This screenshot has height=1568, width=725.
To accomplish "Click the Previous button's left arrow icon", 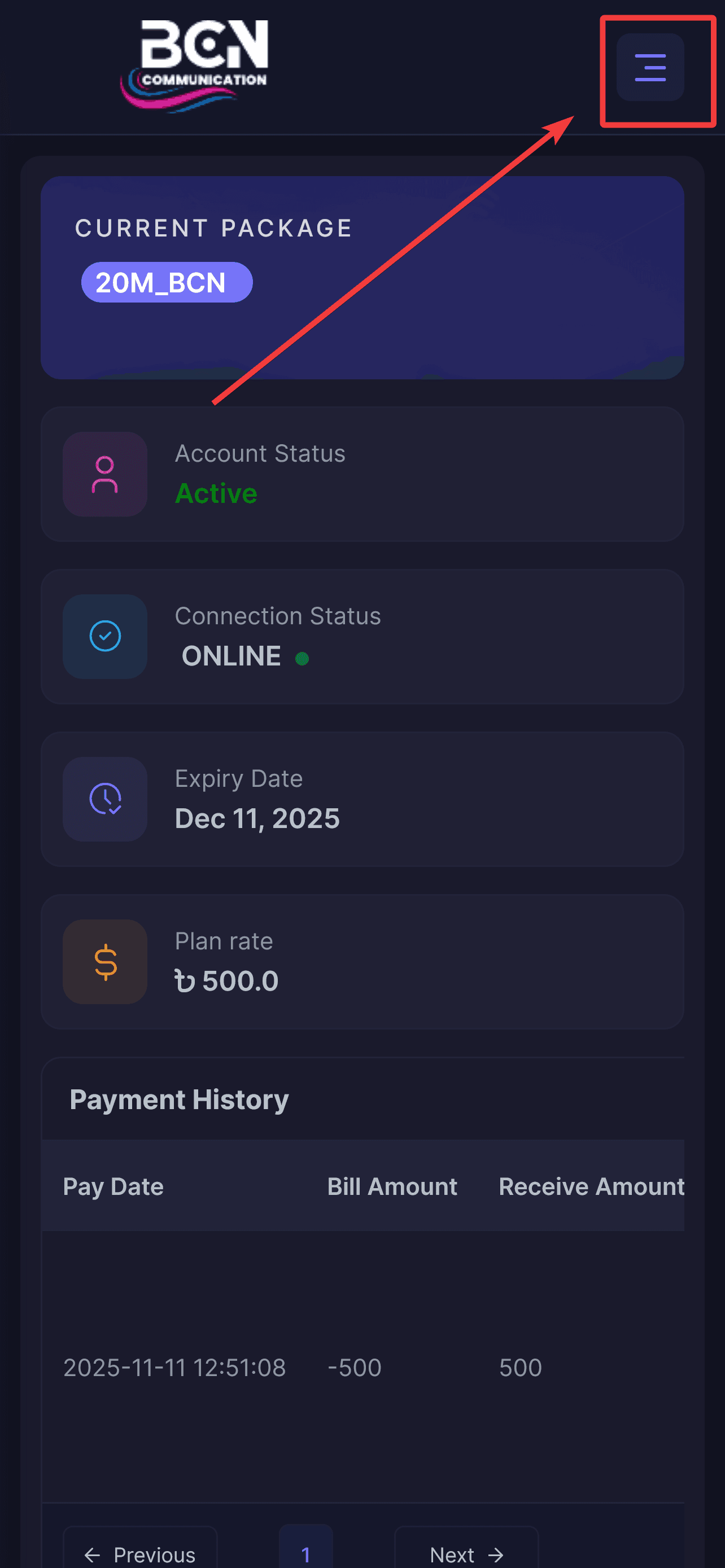I will pyautogui.click(x=92, y=1555).
